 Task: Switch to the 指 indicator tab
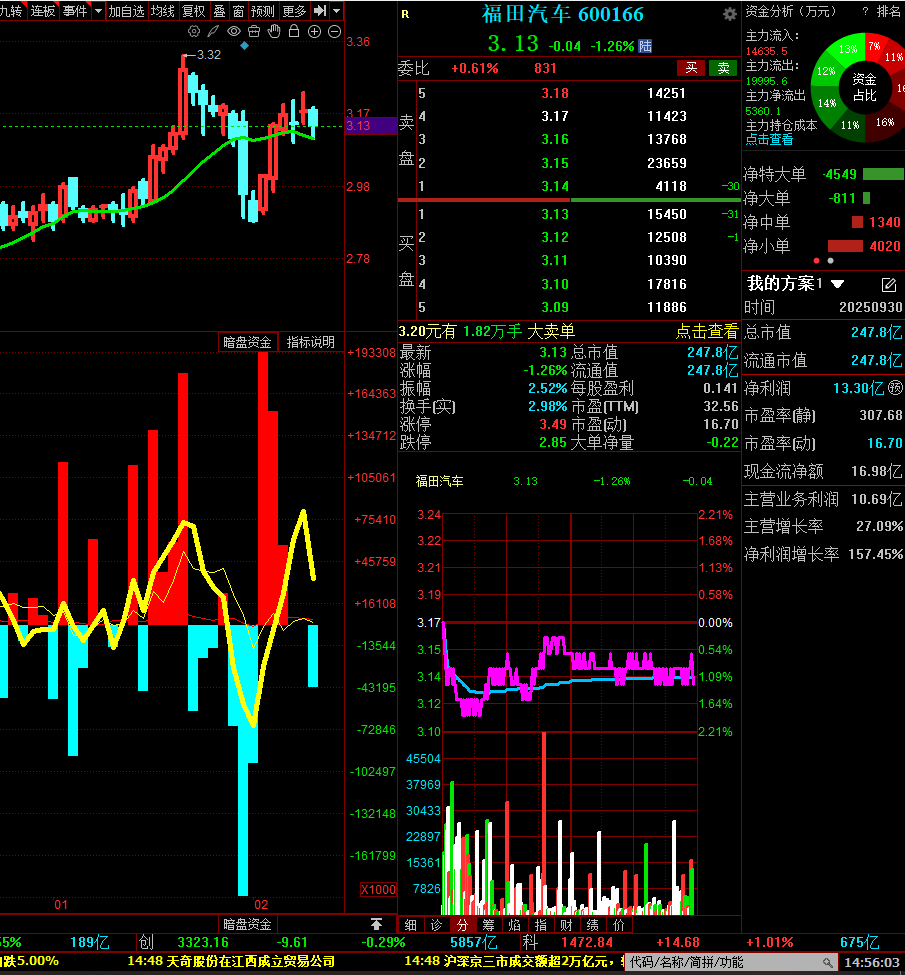pyautogui.click(x=541, y=925)
